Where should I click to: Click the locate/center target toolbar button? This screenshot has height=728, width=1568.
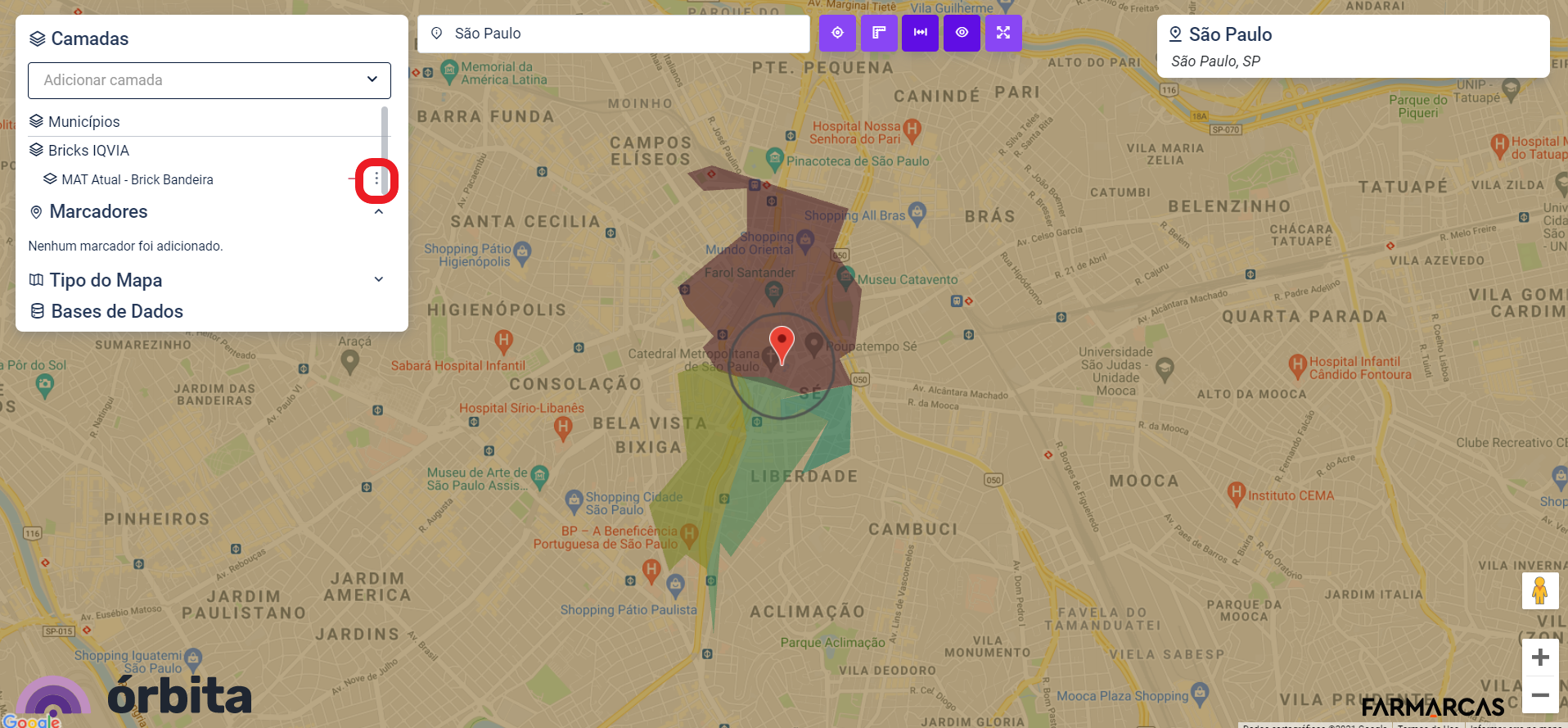click(837, 33)
